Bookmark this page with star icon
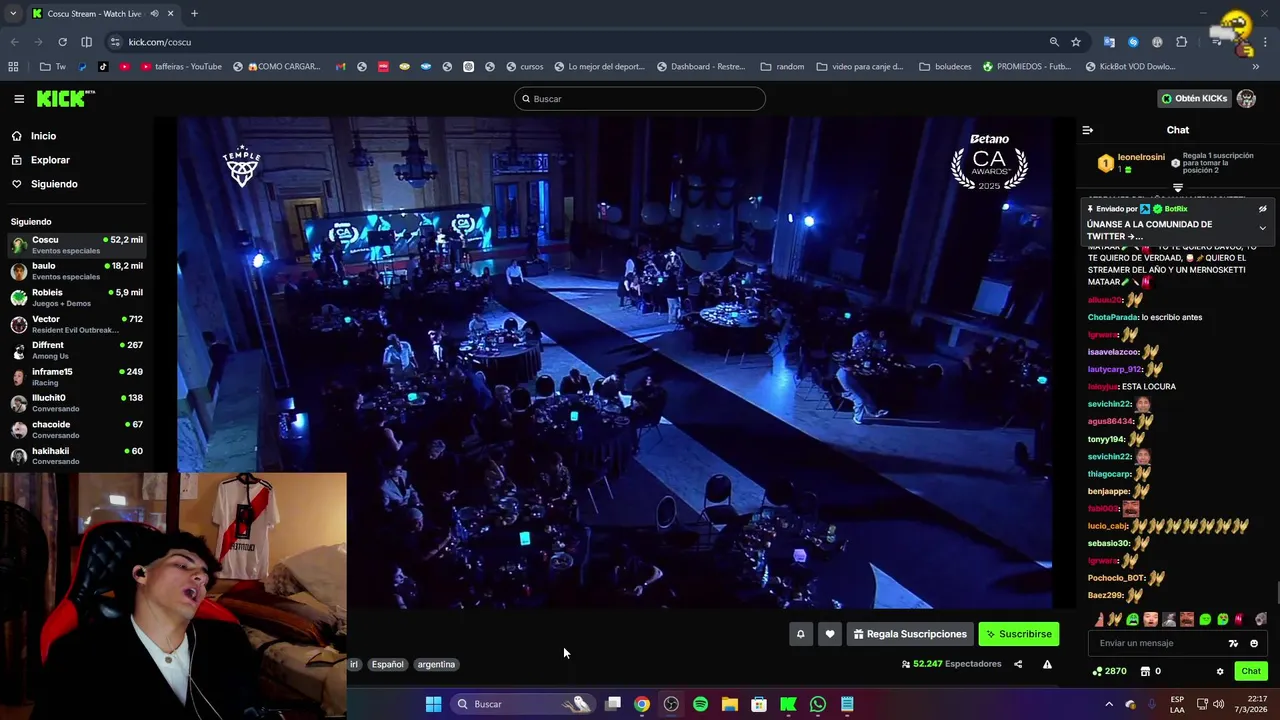The height and width of the screenshot is (720, 1280). (x=1076, y=42)
